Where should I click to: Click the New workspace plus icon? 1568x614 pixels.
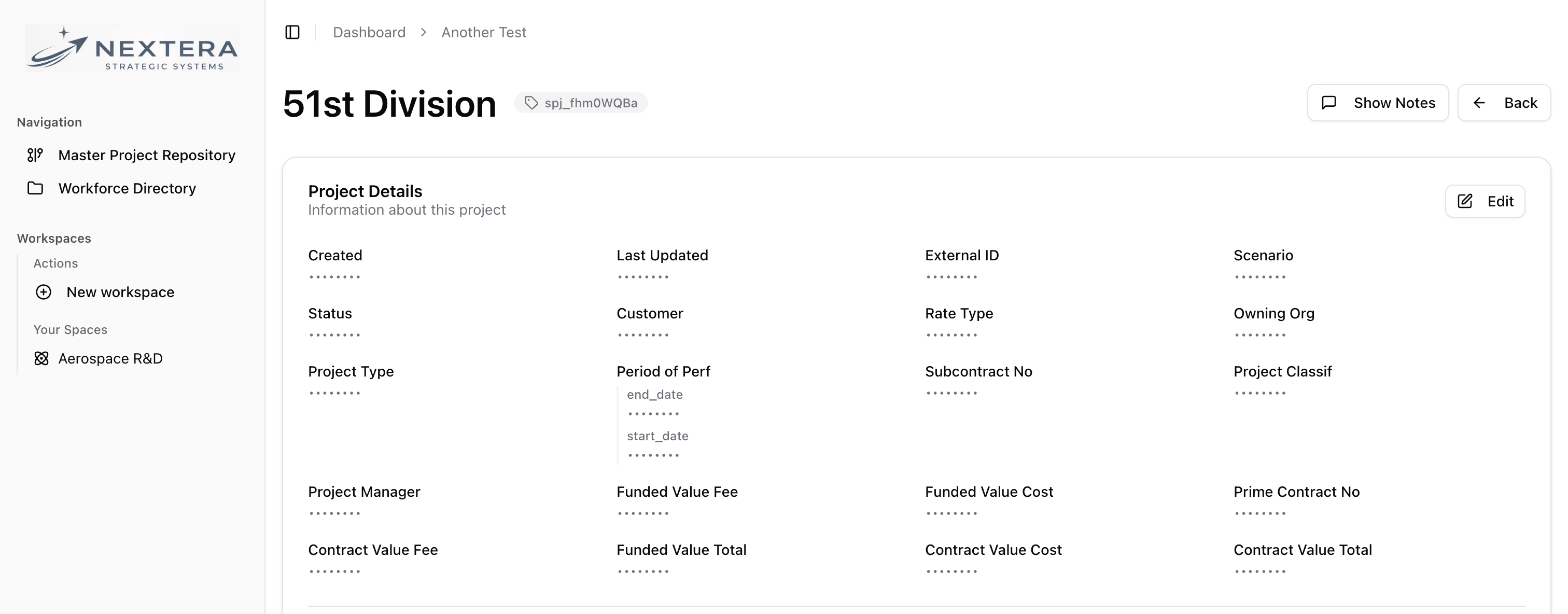click(43, 292)
